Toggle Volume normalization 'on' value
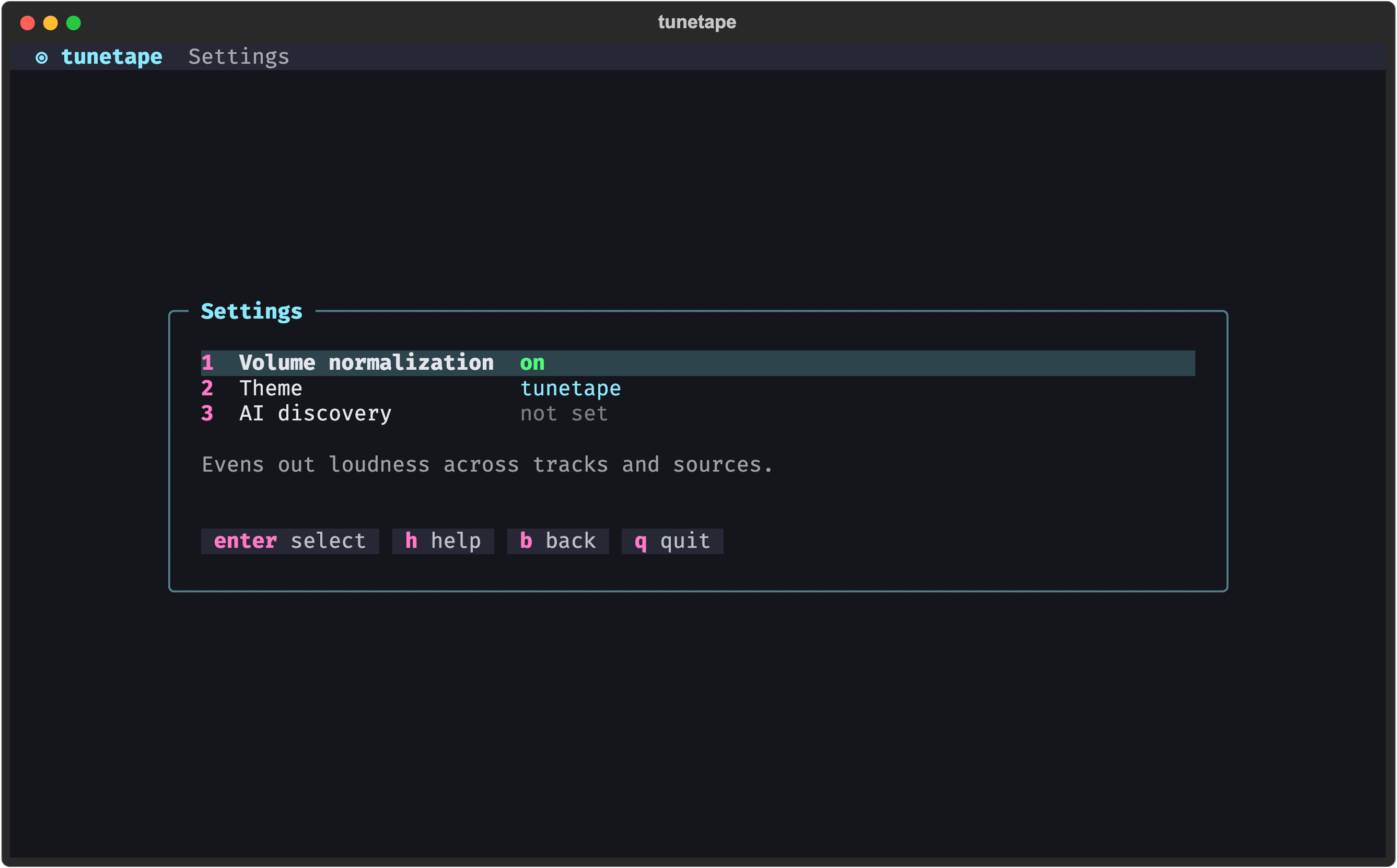1397x868 pixels. click(x=532, y=363)
